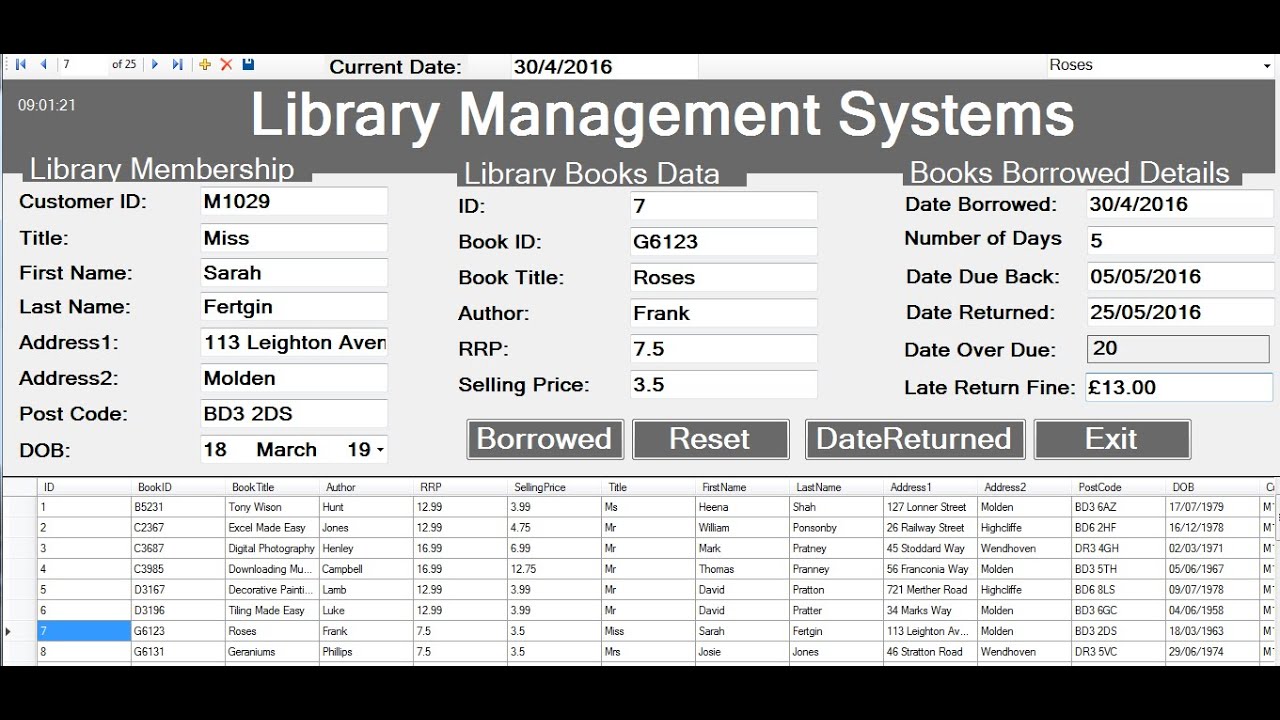Jump to last record in navigator
Viewport: 1280px width, 720px height.
(x=177, y=65)
